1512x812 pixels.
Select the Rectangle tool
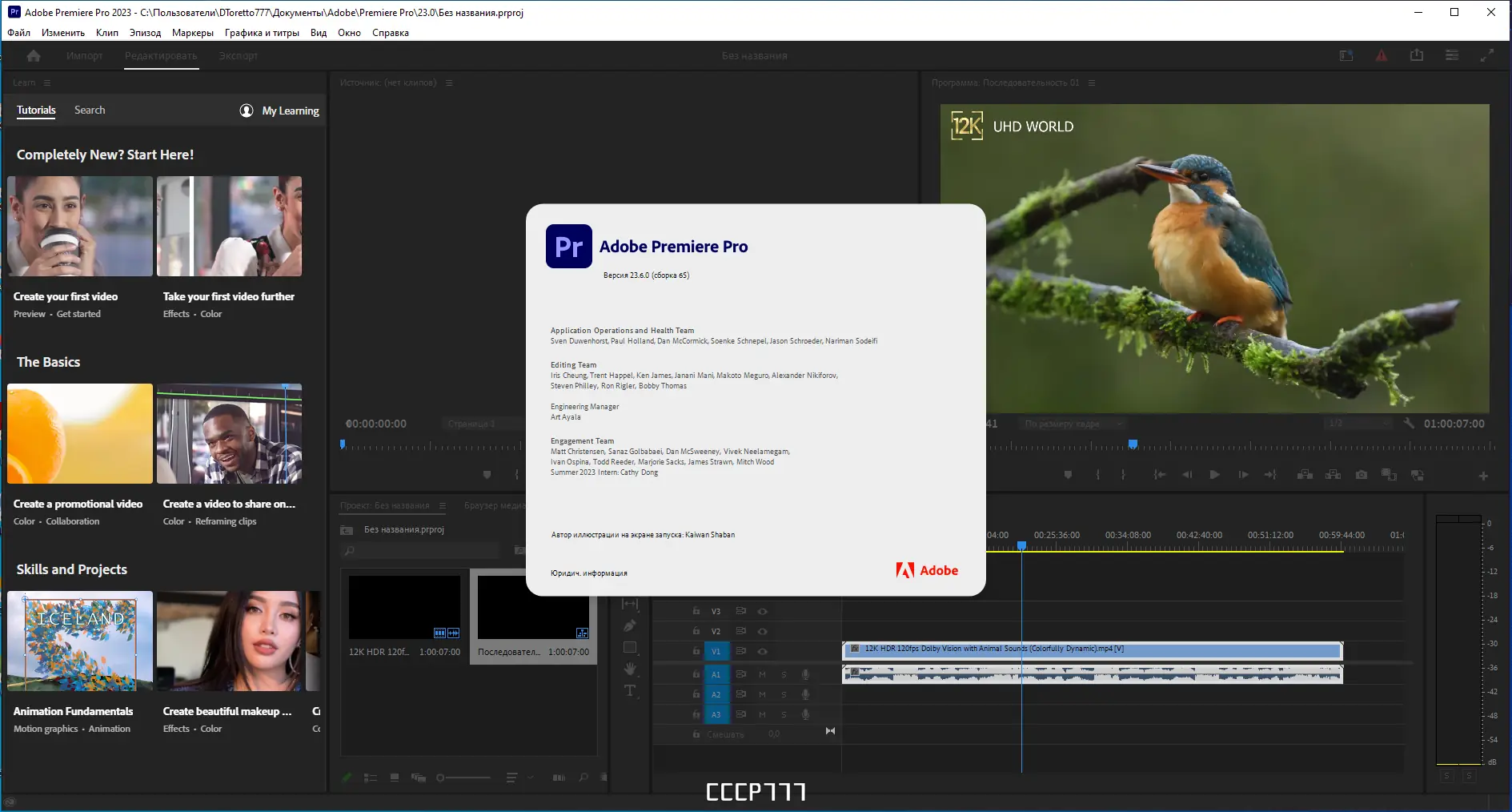[630, 647]
